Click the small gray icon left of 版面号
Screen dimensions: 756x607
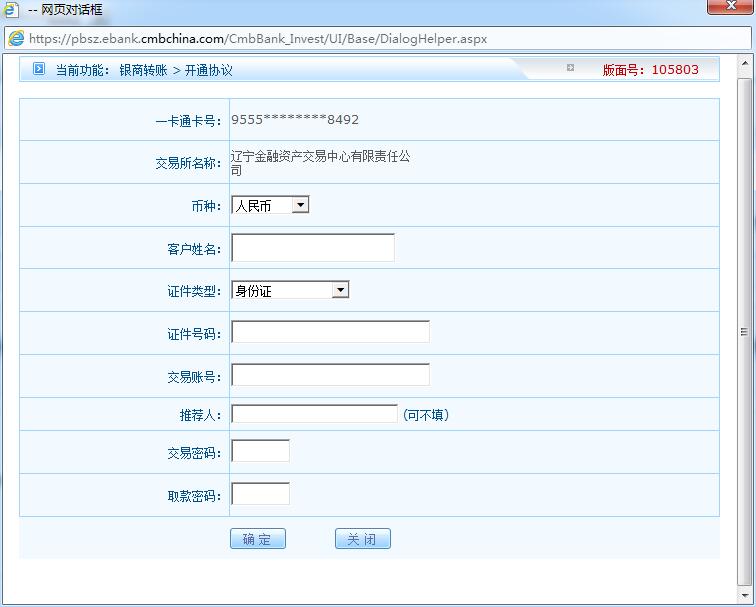pyautogui.click(x=570, y=67)
